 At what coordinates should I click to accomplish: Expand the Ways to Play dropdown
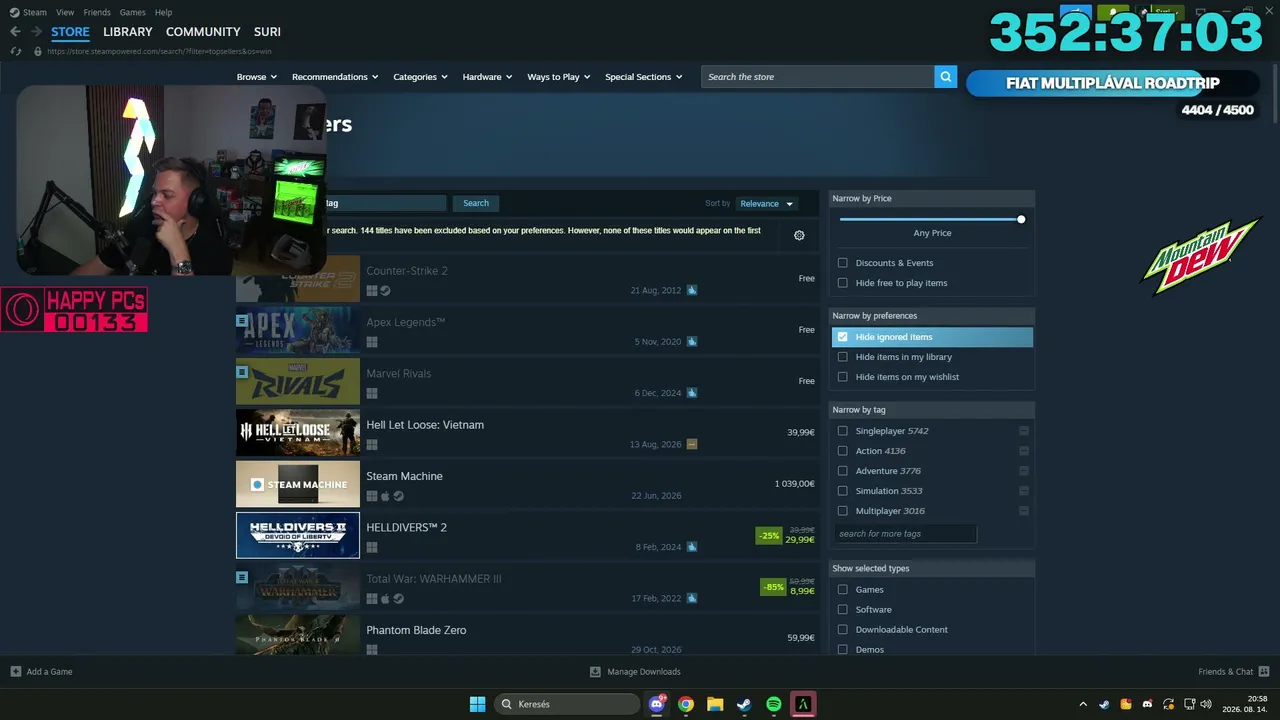(559, 77)
